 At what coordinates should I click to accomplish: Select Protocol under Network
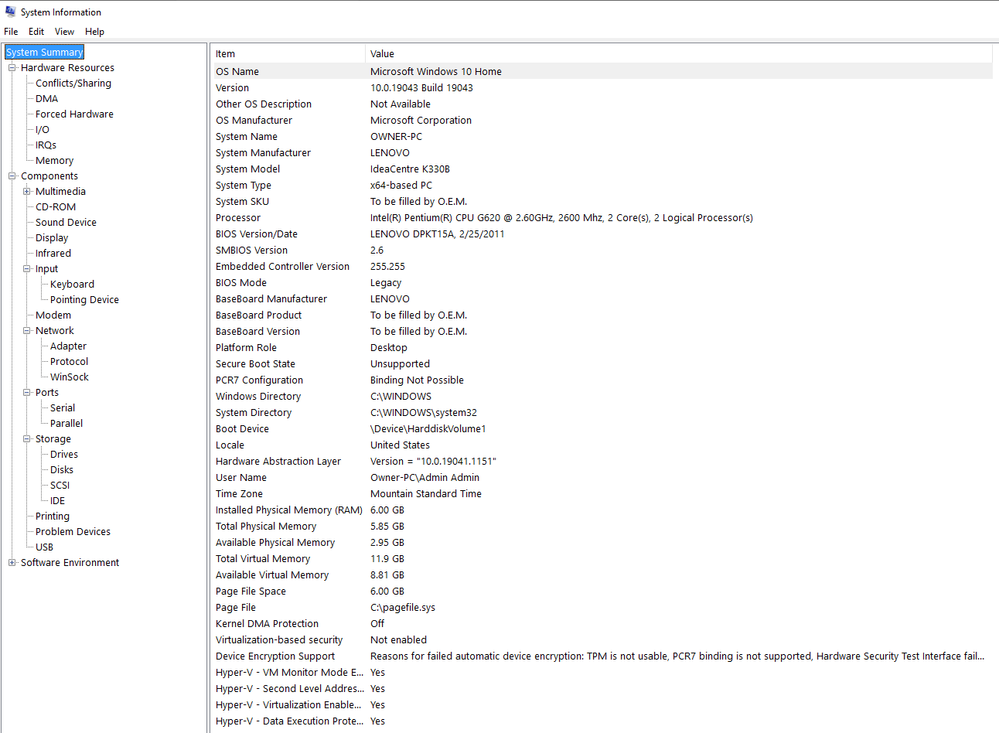pos(69,361)
